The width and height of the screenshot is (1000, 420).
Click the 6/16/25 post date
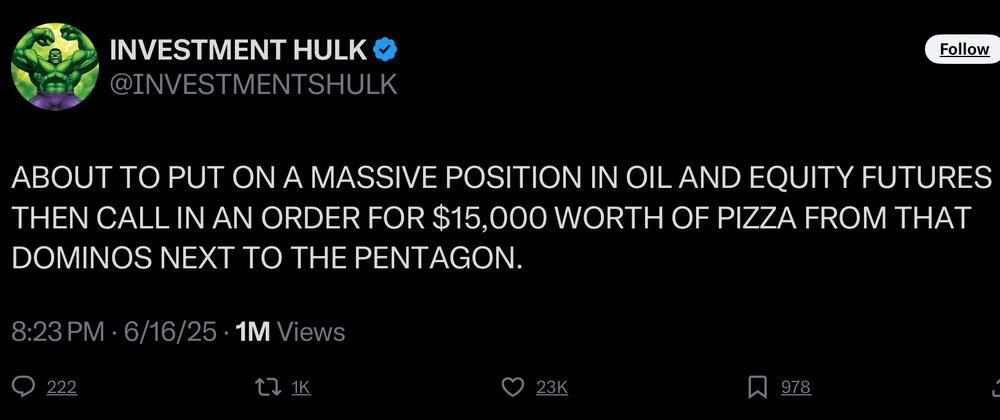(168, 332)
